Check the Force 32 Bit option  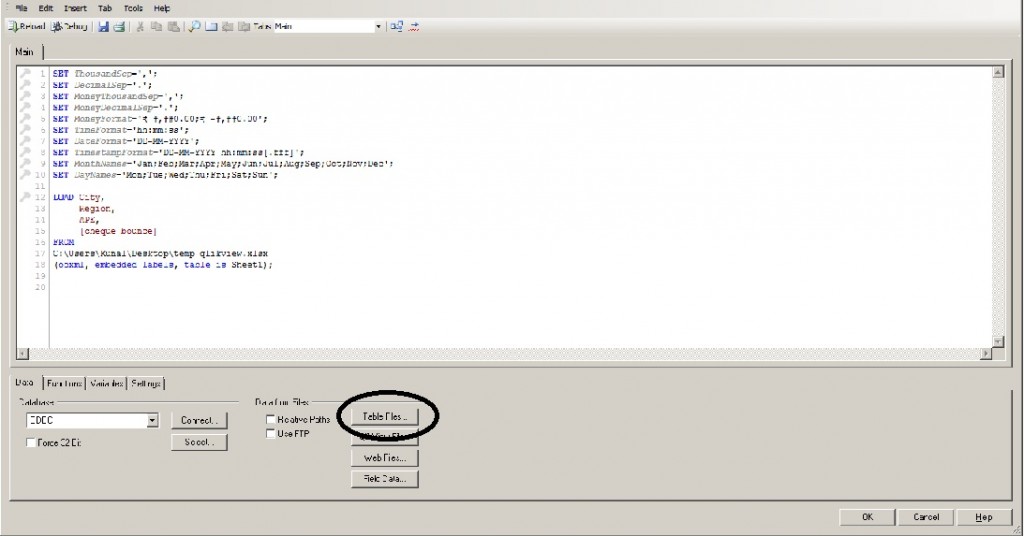click(32, 443)
